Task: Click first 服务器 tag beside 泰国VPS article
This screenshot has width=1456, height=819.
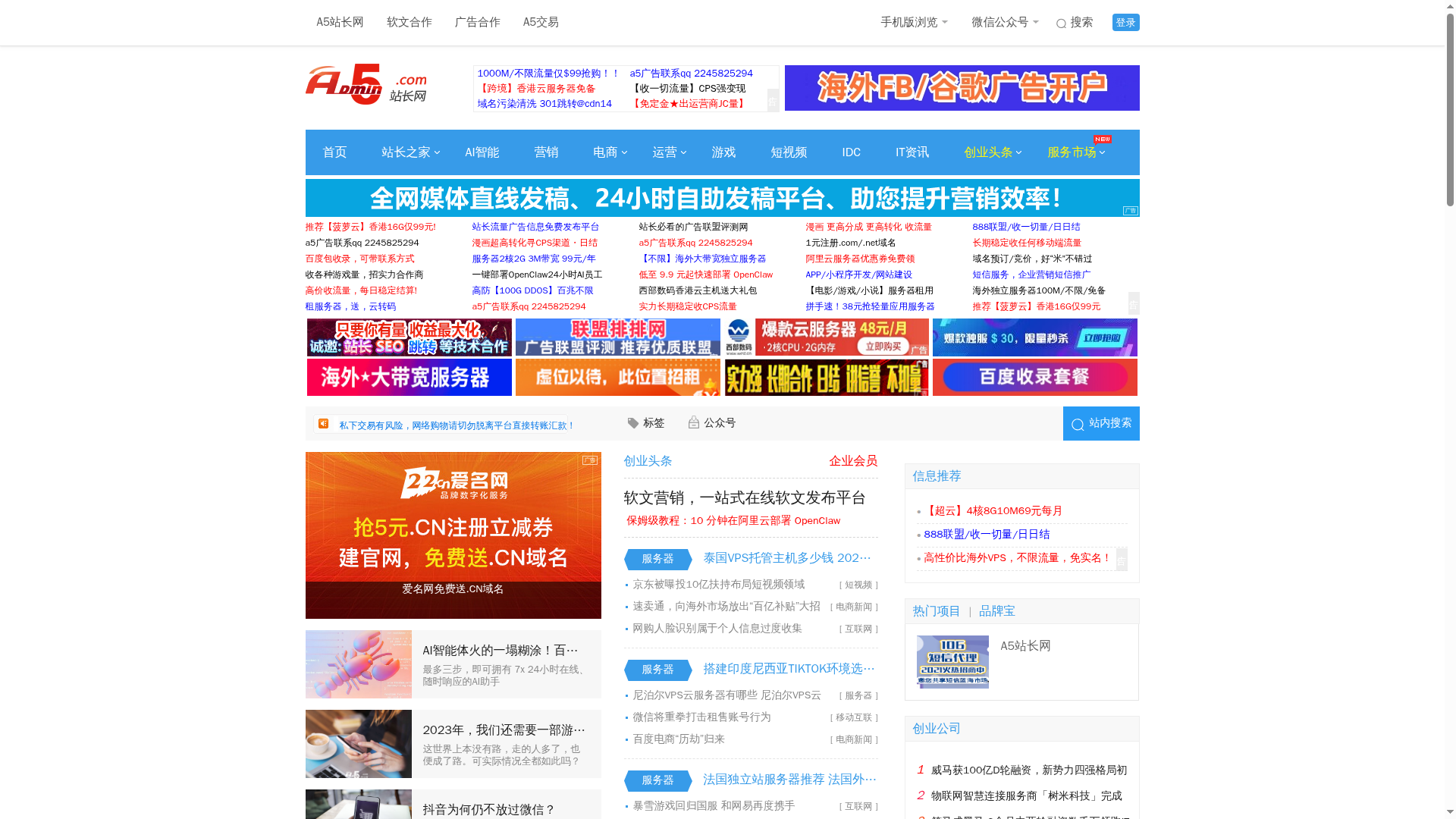Action: tap(657, 559)
